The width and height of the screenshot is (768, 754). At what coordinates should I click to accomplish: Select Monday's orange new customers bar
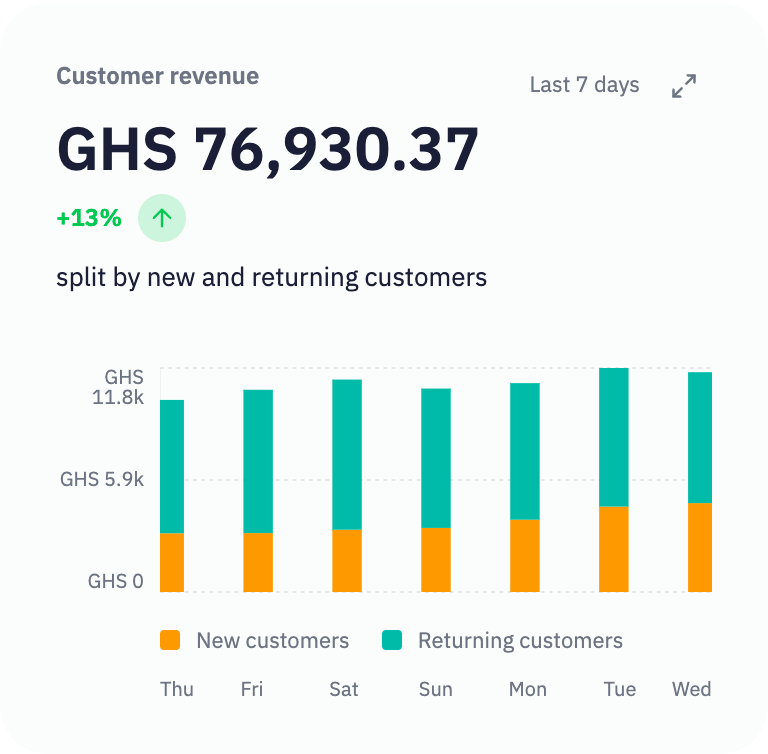click(525, 556)
